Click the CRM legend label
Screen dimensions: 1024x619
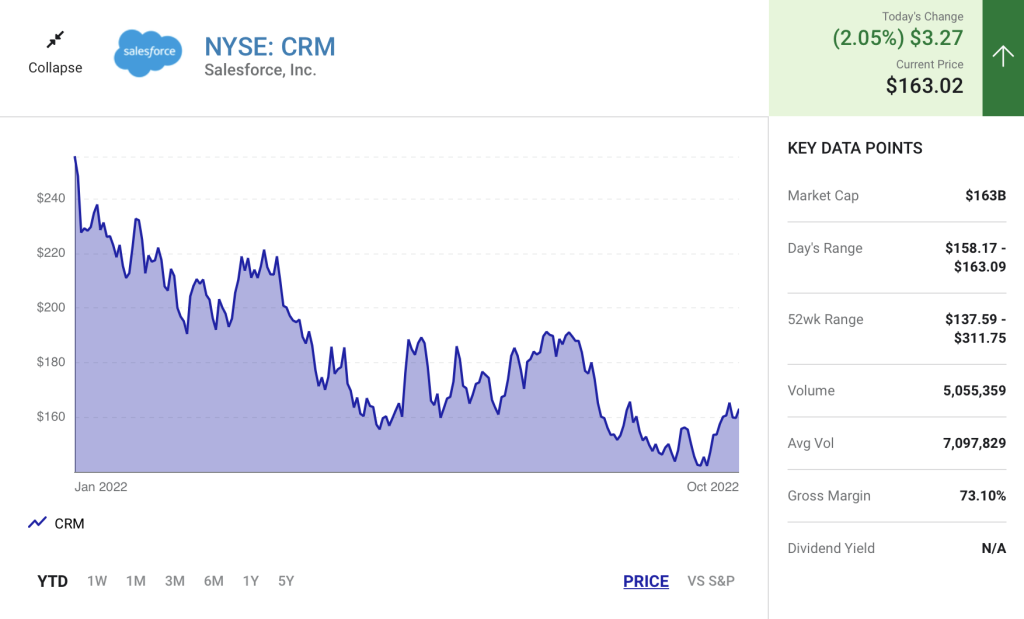(x=69, y=523)
